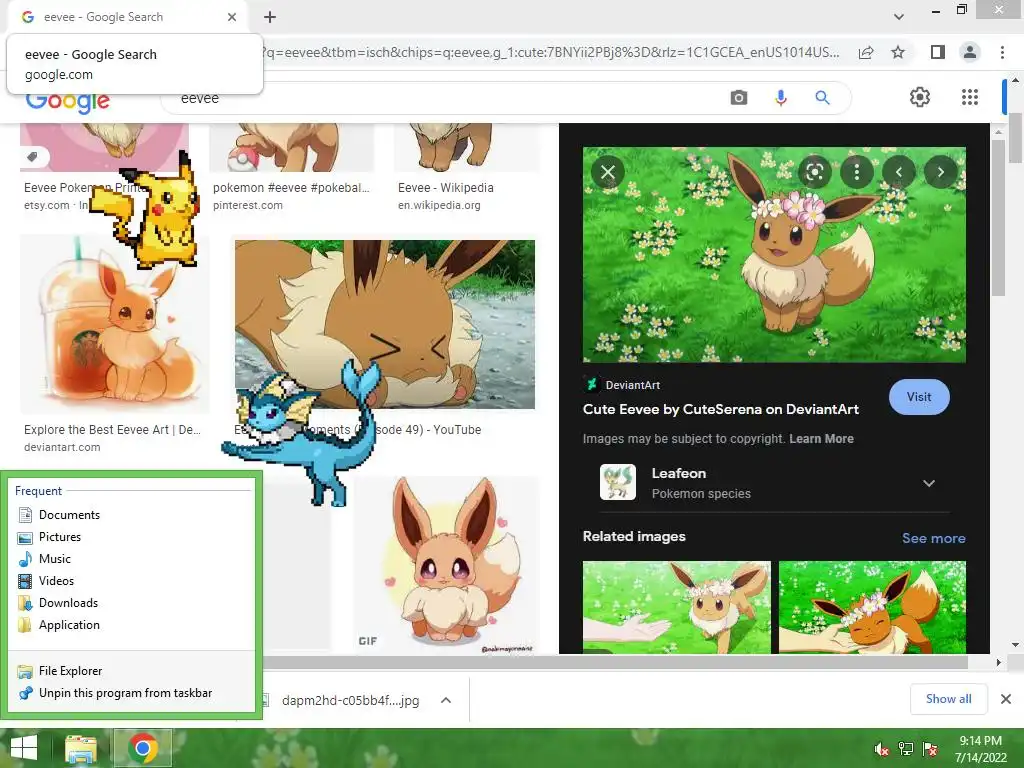The height and width of the screenshot is (768, 1024).
Task: Open the Starbucks Eevee art thumbnail
Action: pos(114,325)
